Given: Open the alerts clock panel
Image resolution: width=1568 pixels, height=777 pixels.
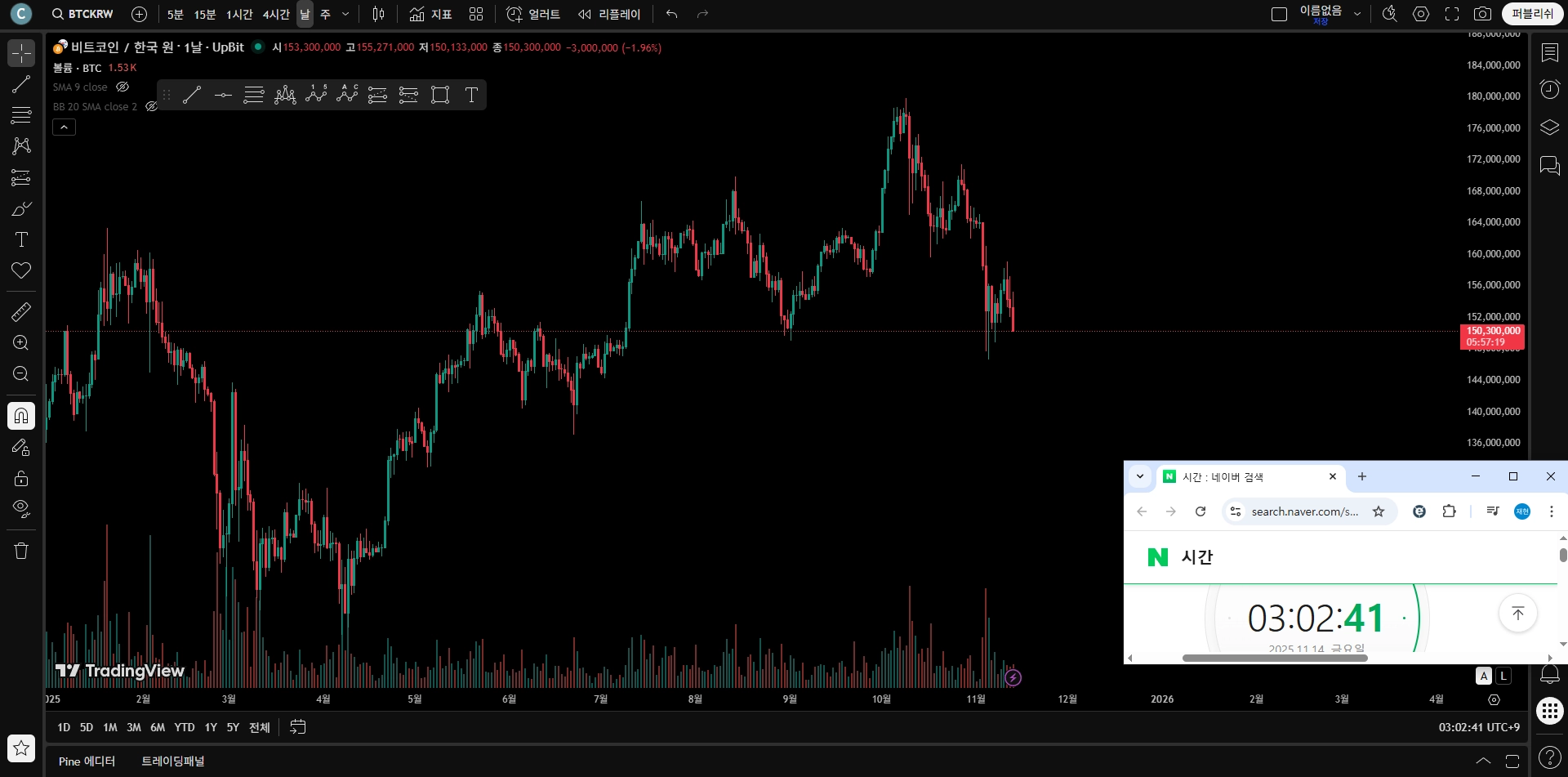Looking at the screenshot, I should tap(1549, 89).
